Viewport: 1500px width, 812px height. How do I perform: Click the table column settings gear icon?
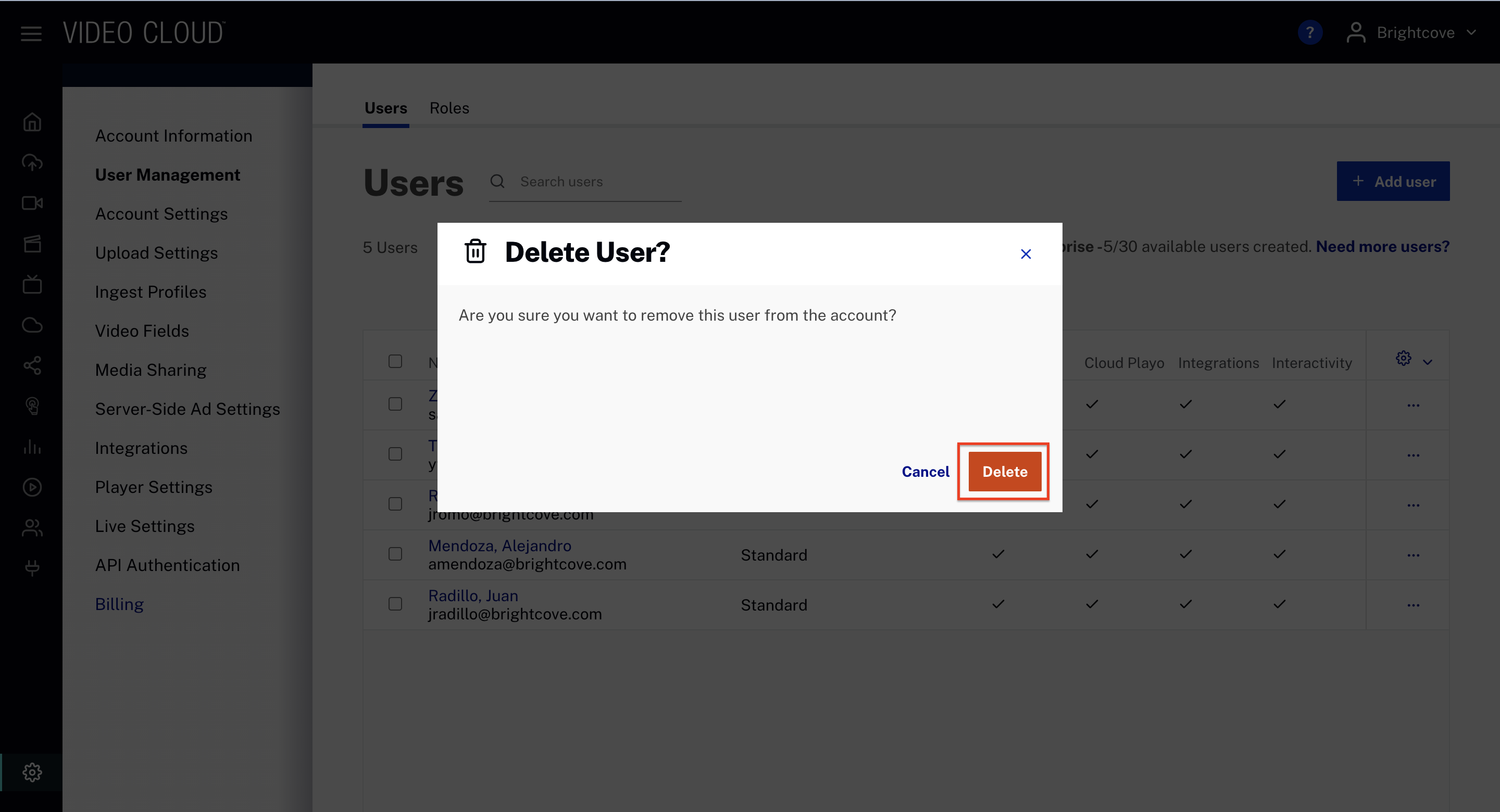pyautogui.click(x=1403, y=358)
